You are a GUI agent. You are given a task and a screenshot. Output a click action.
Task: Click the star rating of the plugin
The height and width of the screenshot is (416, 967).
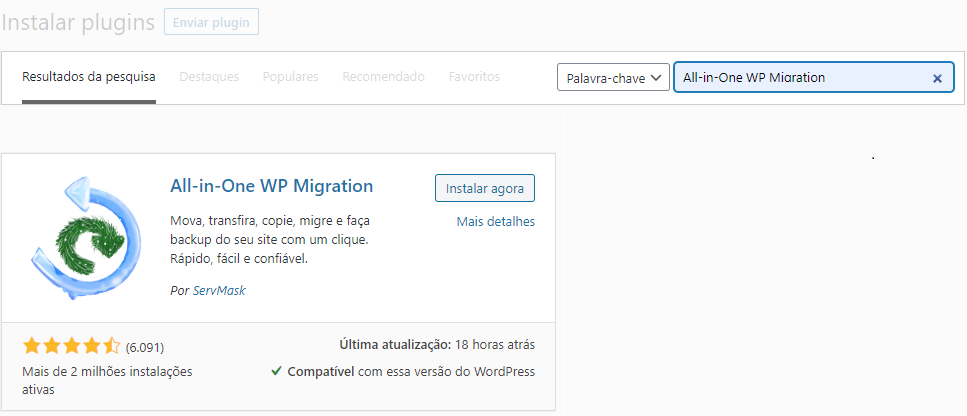tap(72, 346)
